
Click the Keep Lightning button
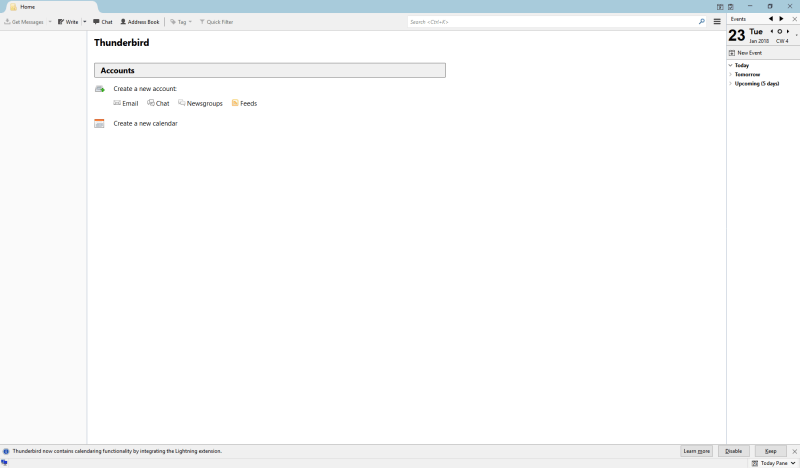pyautogui.click(x=770, y=451)
